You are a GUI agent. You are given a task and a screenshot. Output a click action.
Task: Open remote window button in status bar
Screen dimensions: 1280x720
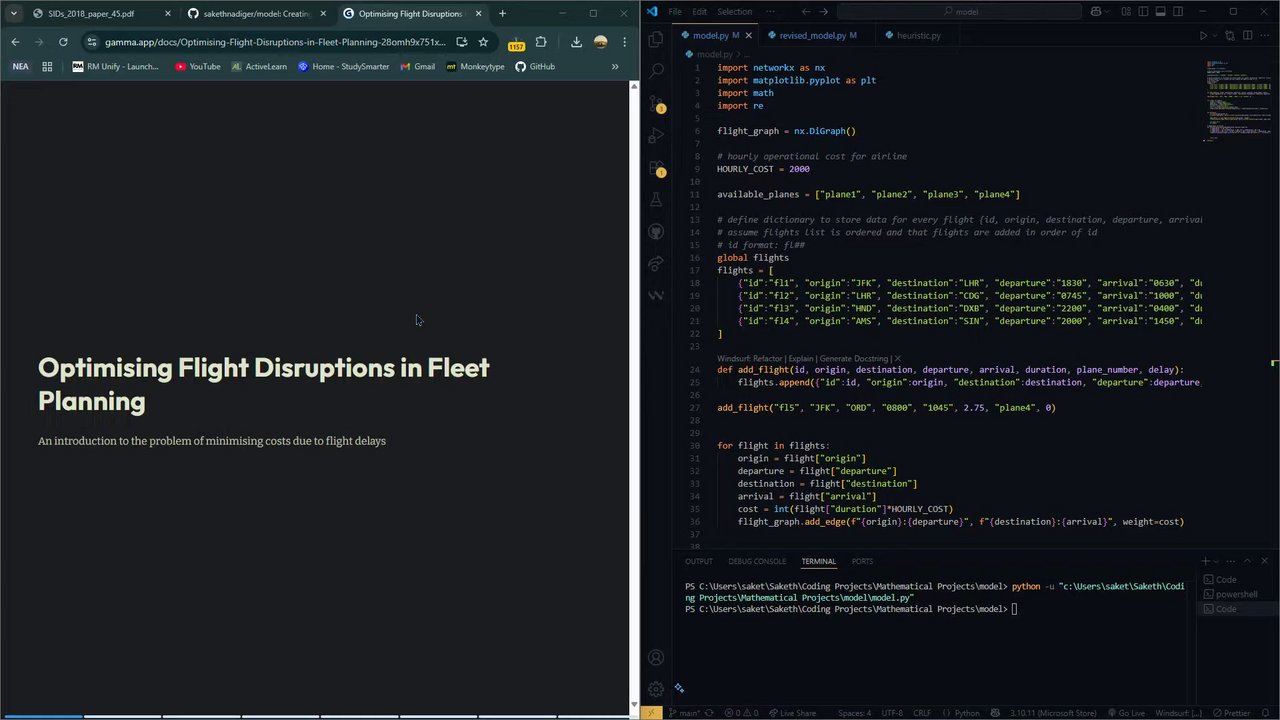pos(652,713)
